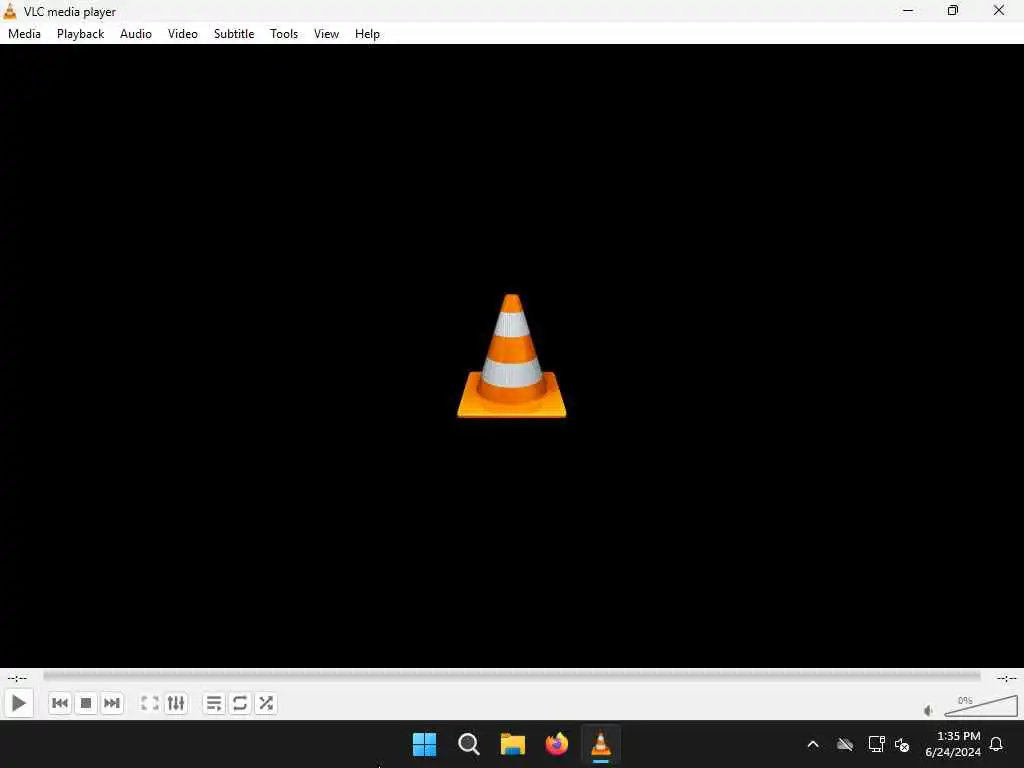Viewport: 1024px width, 768px height.
Task: Open the Windows Start menu
Action: pos(424,744)
